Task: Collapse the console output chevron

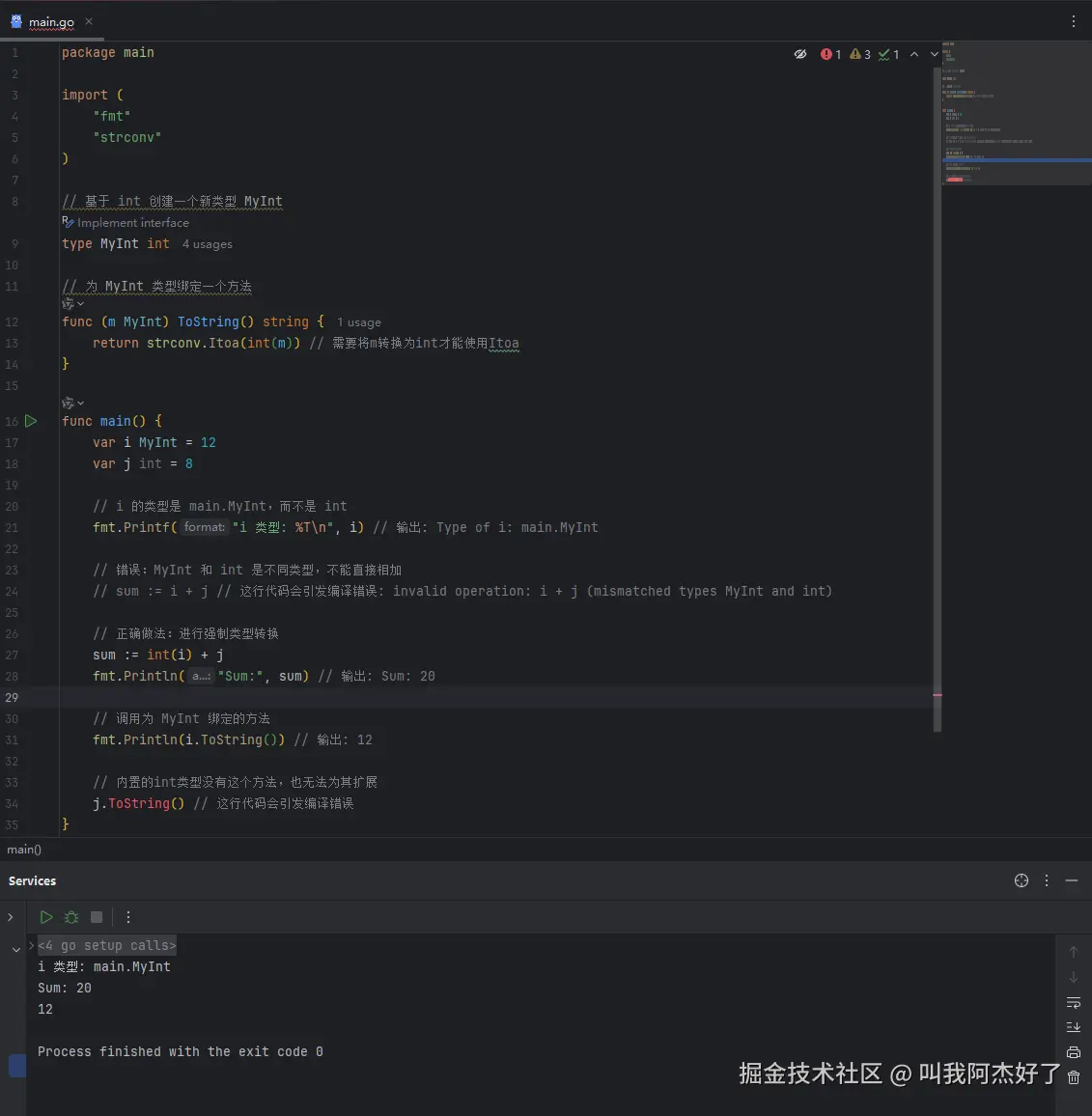Action: [15, 949]
